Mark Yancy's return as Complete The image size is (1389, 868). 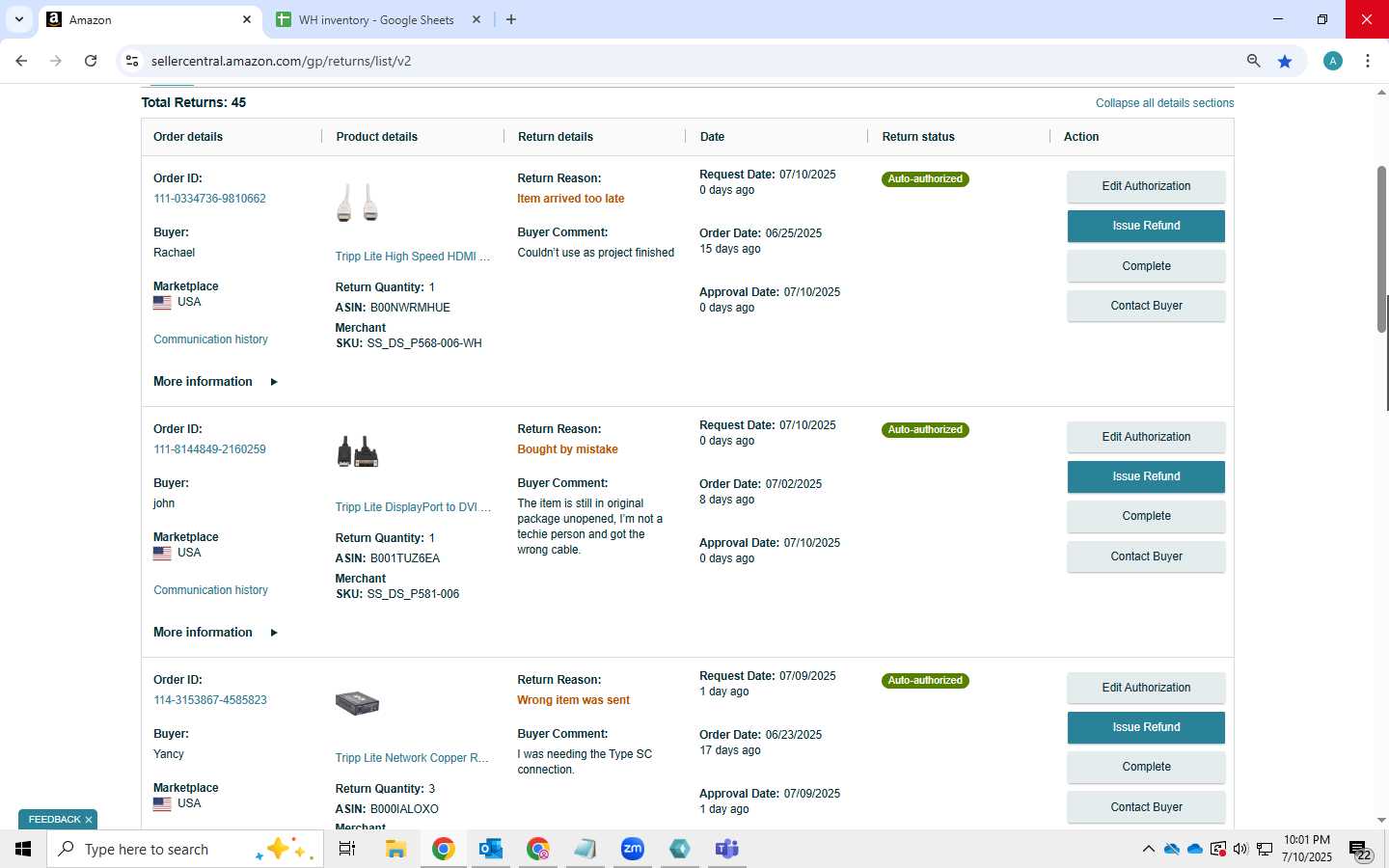[x=1146, y=767]
